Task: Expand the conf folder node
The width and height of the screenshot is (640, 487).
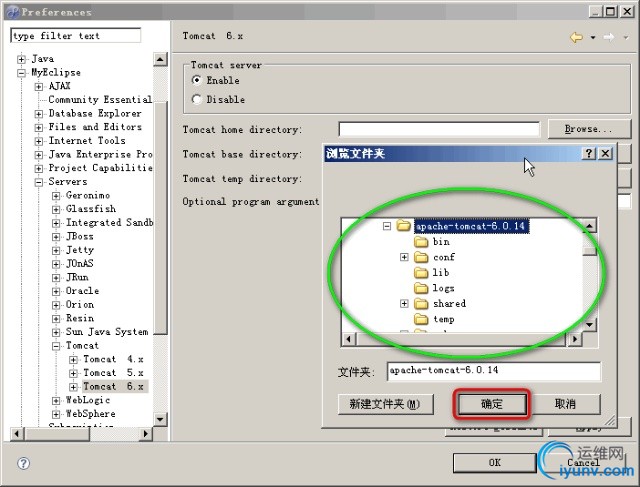Action: point(404,257)
